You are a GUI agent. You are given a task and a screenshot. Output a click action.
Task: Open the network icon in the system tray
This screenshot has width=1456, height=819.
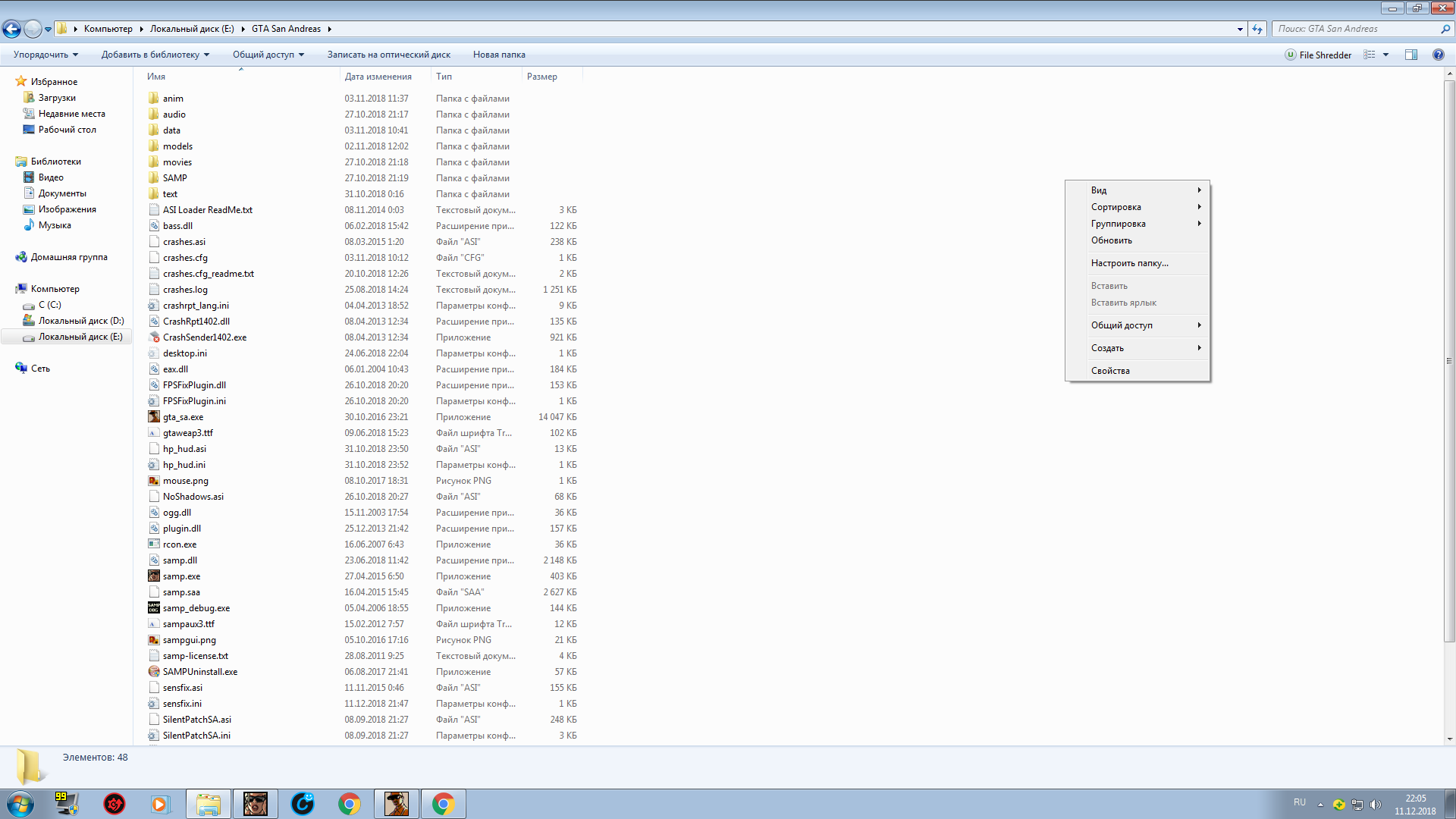click(x=1357, y=805)
